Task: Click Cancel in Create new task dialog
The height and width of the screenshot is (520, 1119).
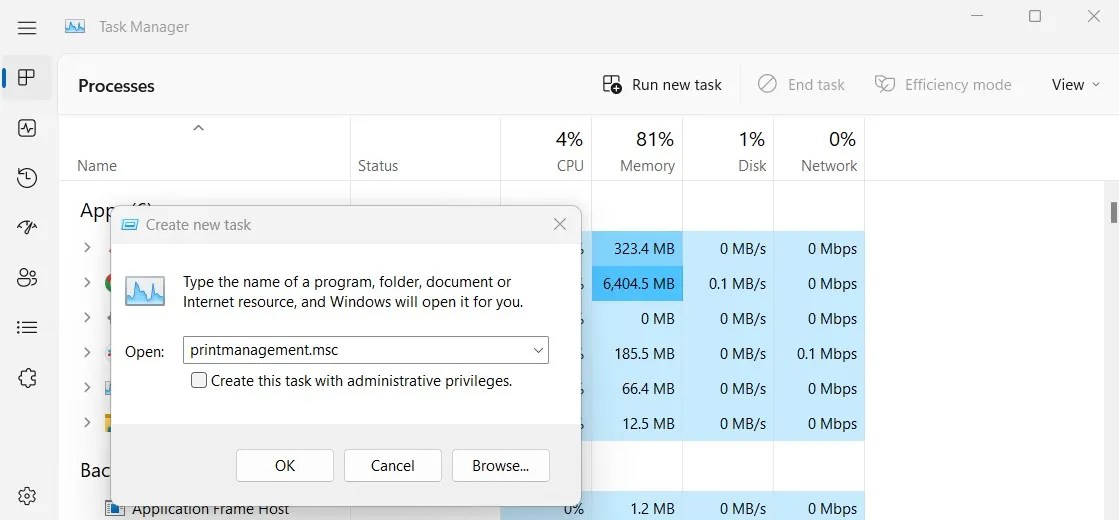Action: pos(393,466)
